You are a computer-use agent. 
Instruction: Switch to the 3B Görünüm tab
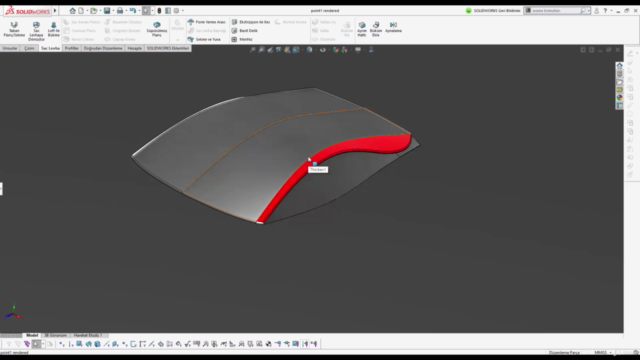[56, 335]
